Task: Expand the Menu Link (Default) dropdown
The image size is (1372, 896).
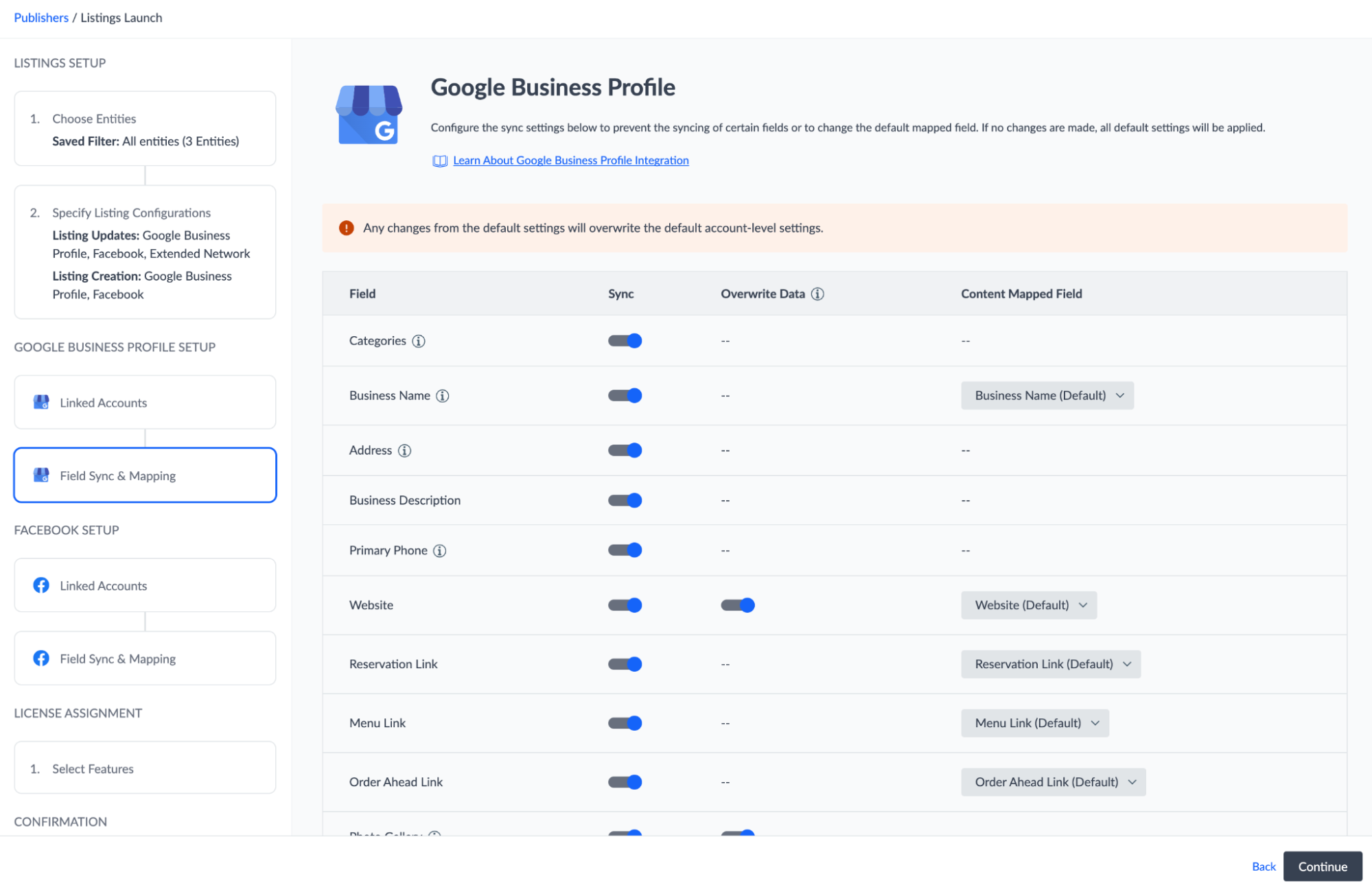Action: click(1035, 723)
